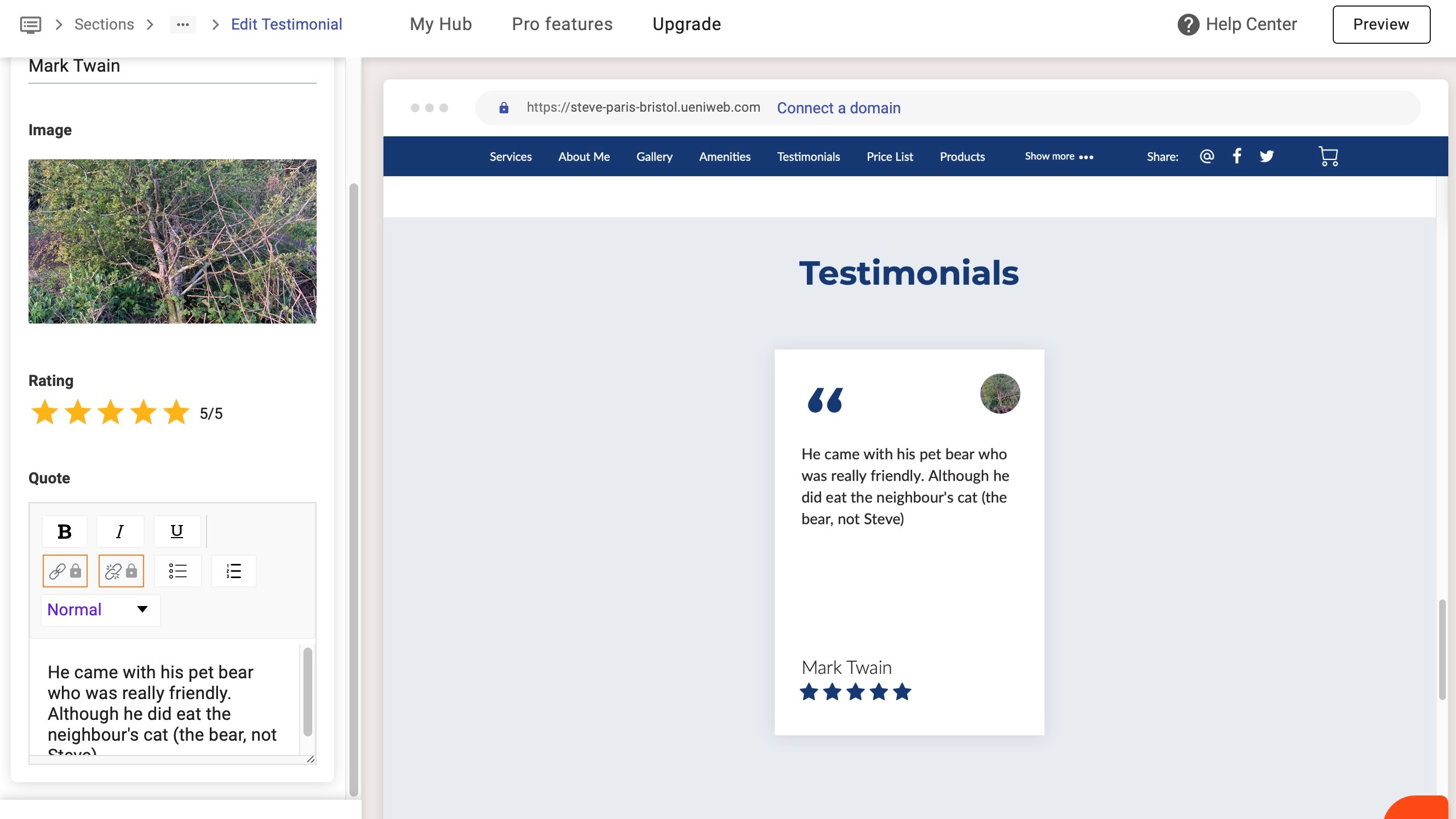Click the locked insert link icon
Screen dimensions: 1456x819
click(x=65, y=570)
